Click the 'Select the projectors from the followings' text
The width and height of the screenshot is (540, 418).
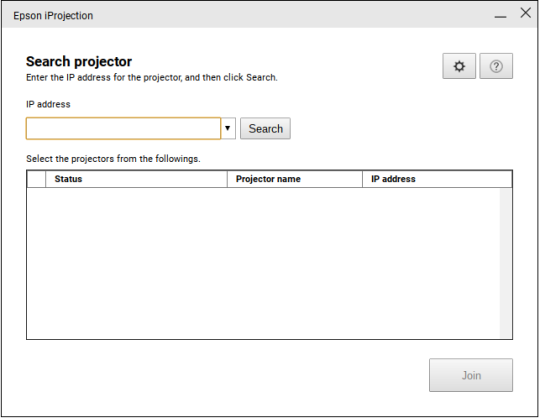pos(113,159)
